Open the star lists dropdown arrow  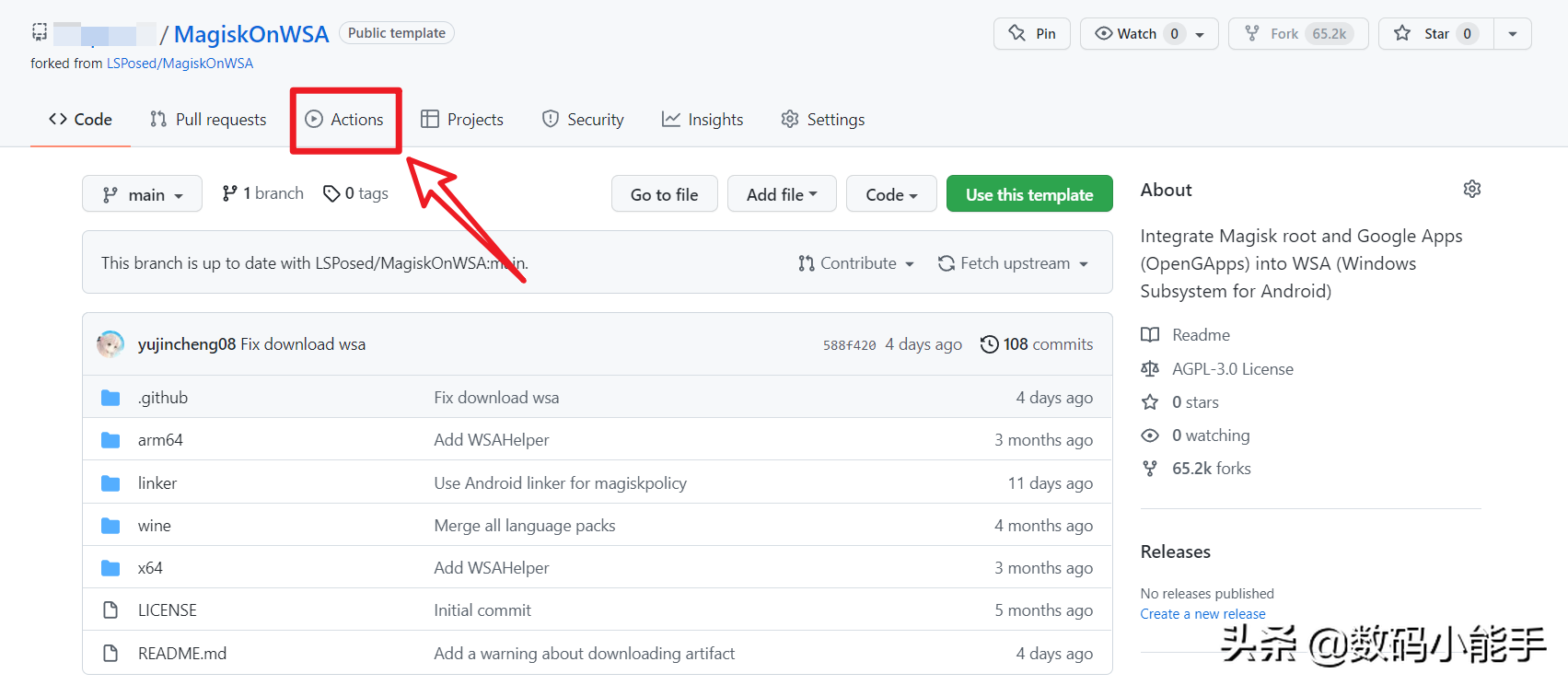click(x=1512, y=34)
